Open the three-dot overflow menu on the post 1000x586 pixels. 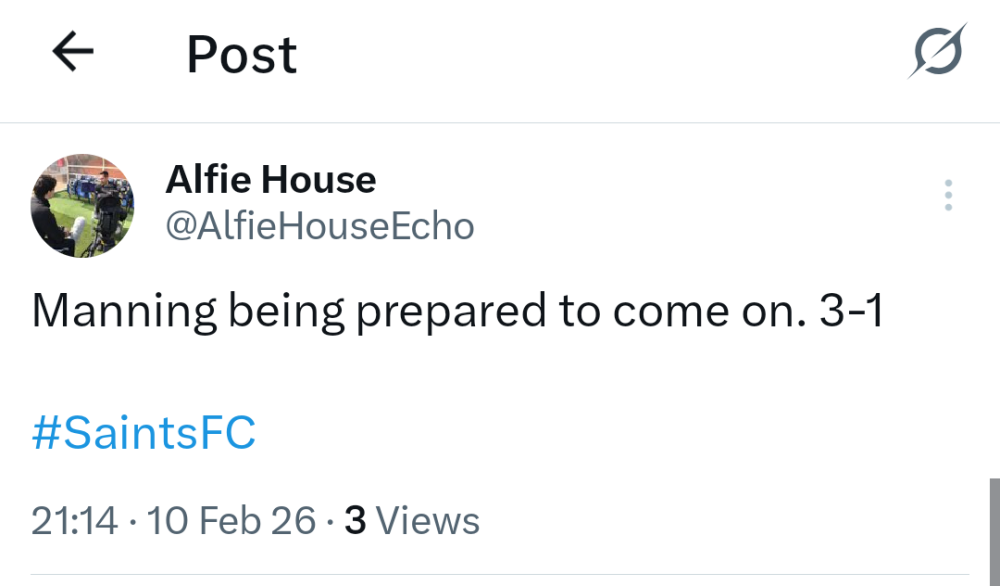point(947,195)
